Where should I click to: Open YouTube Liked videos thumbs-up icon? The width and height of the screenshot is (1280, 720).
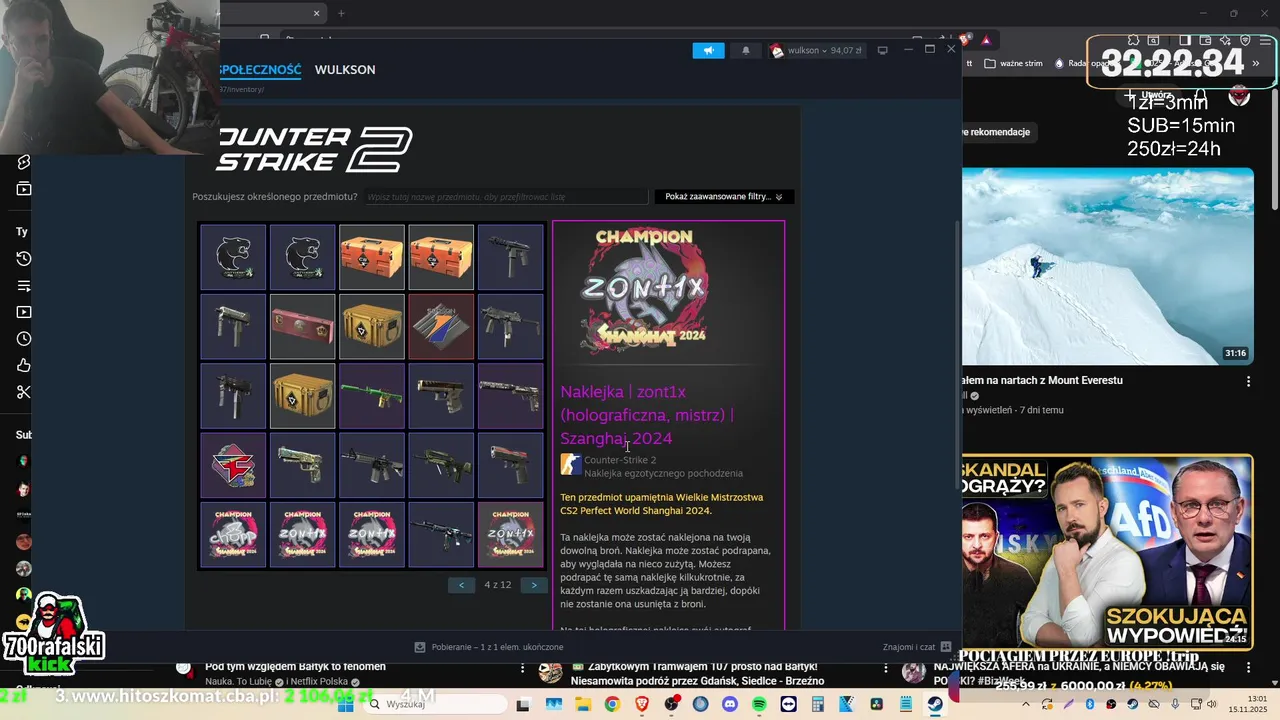point(23,365)
